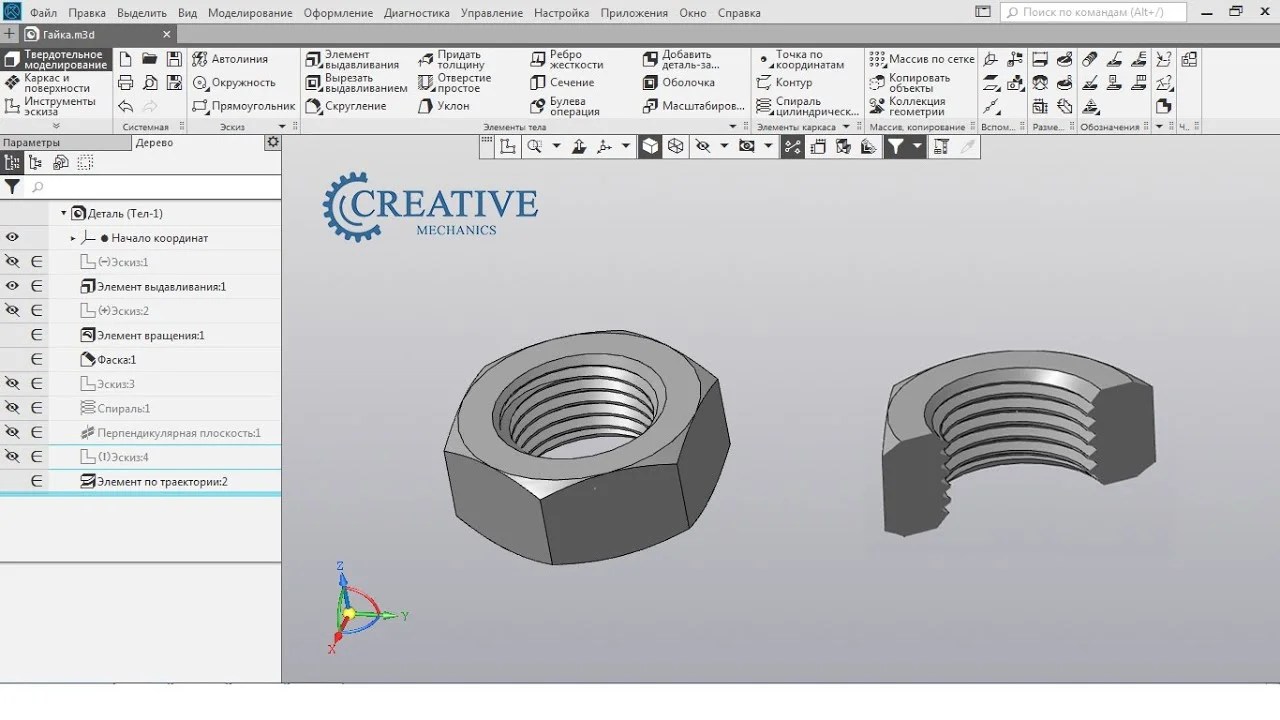
Task: Select Элемент по траектории:2 in the tree
Action: (154, 482)
